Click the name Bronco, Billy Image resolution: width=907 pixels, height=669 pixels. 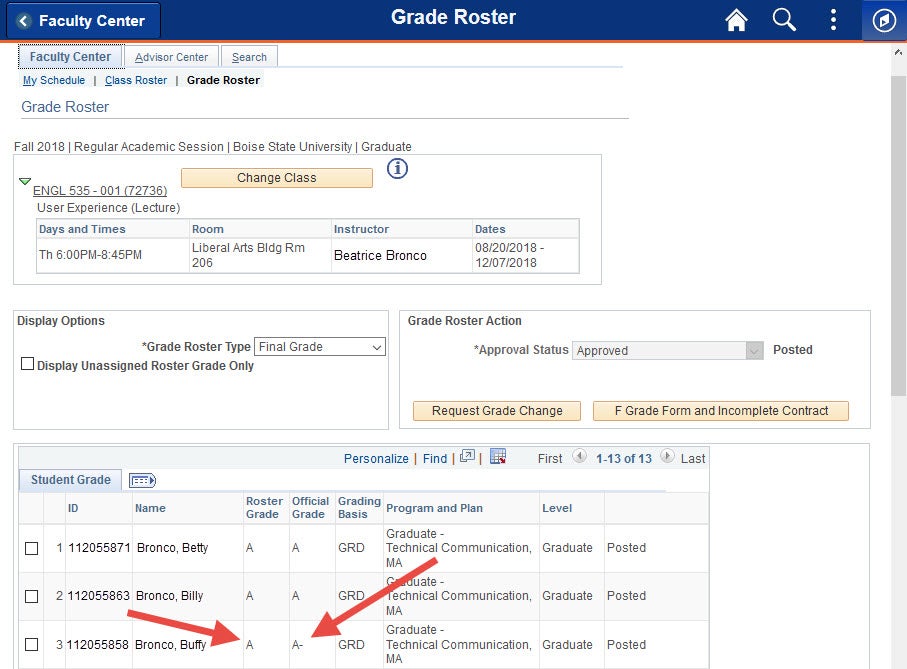(x=169, y=596)
